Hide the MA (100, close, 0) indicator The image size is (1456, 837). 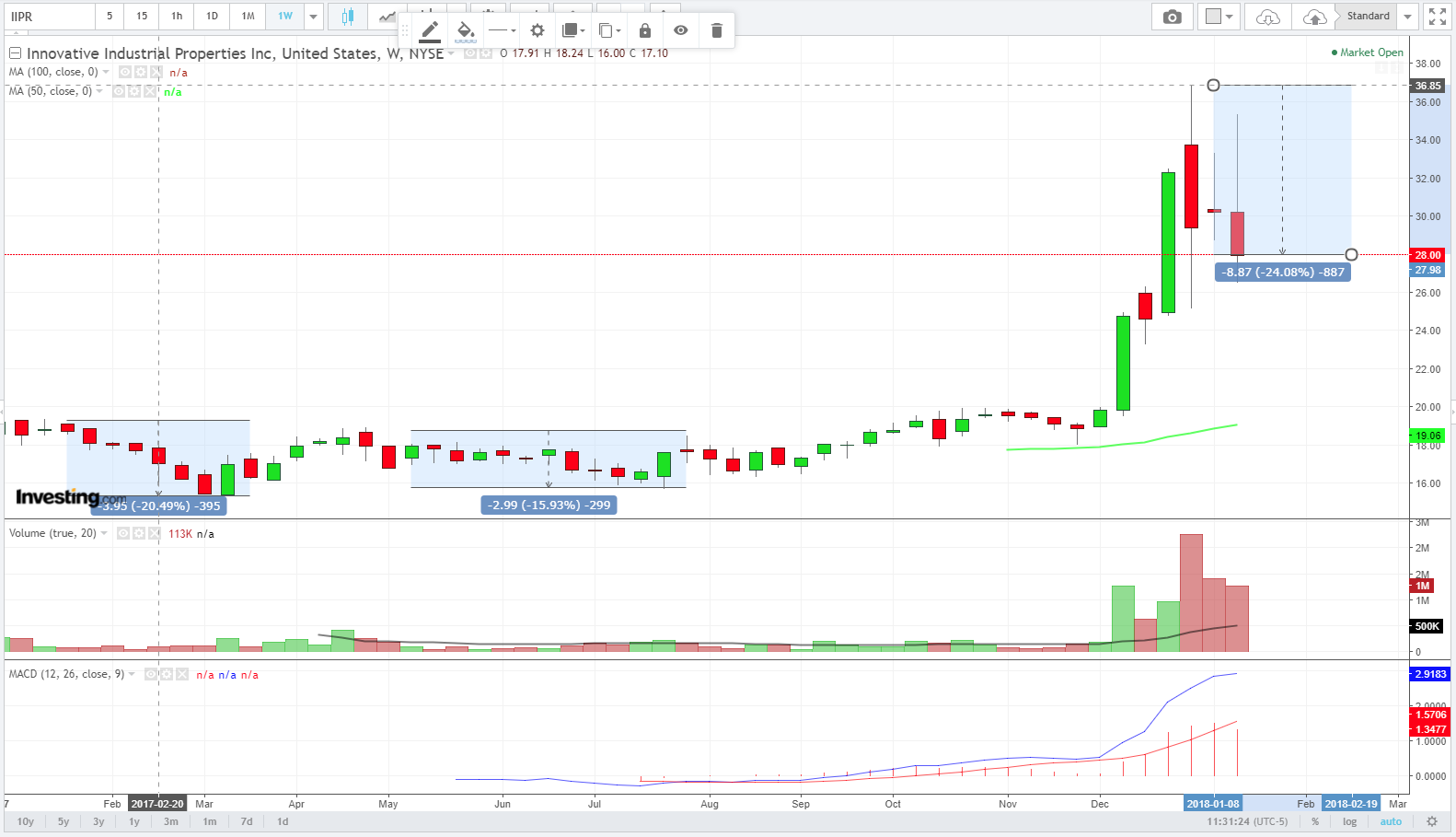[x=125, y=72]
